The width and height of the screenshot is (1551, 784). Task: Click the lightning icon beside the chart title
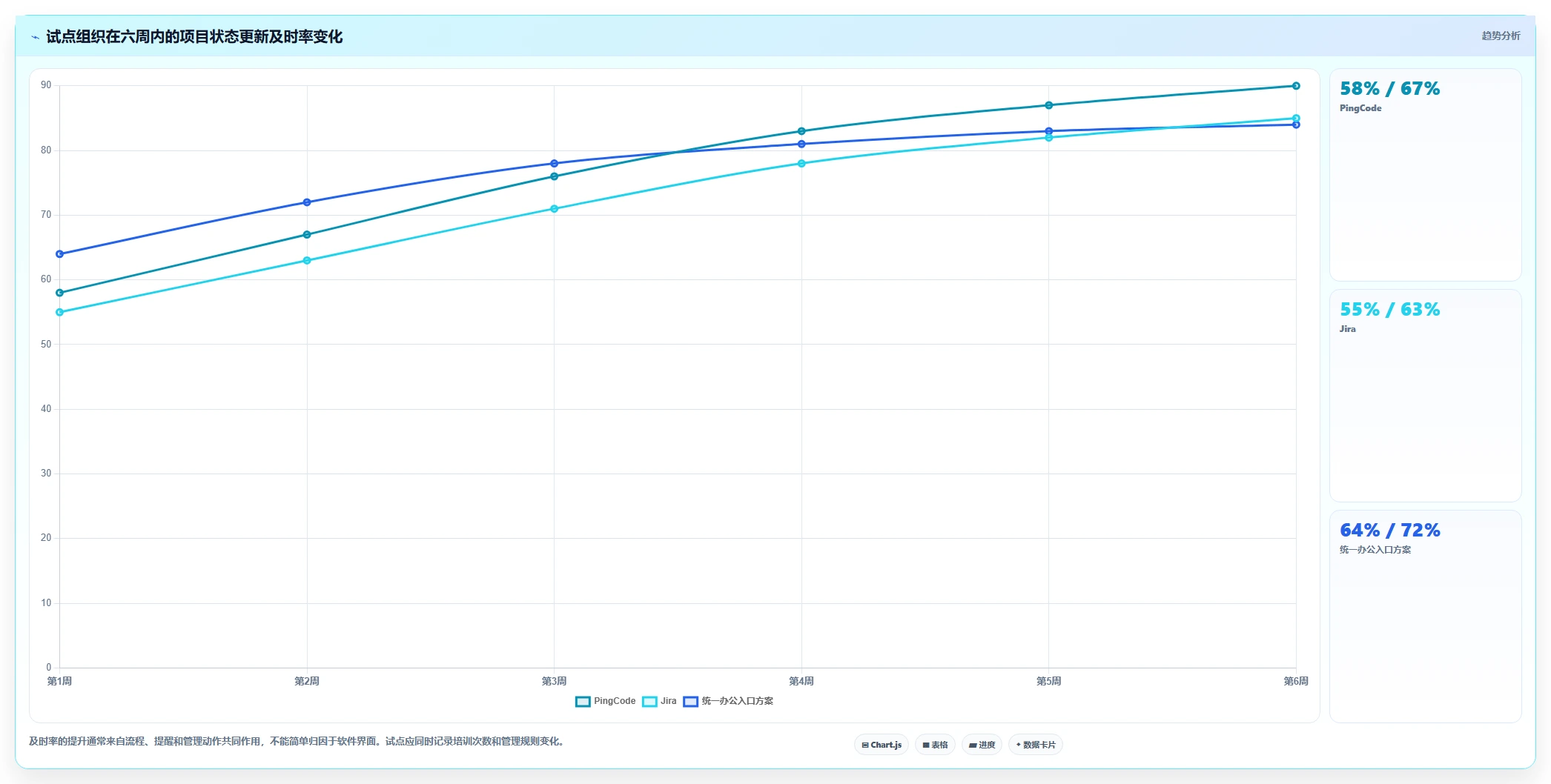(35, 37)
